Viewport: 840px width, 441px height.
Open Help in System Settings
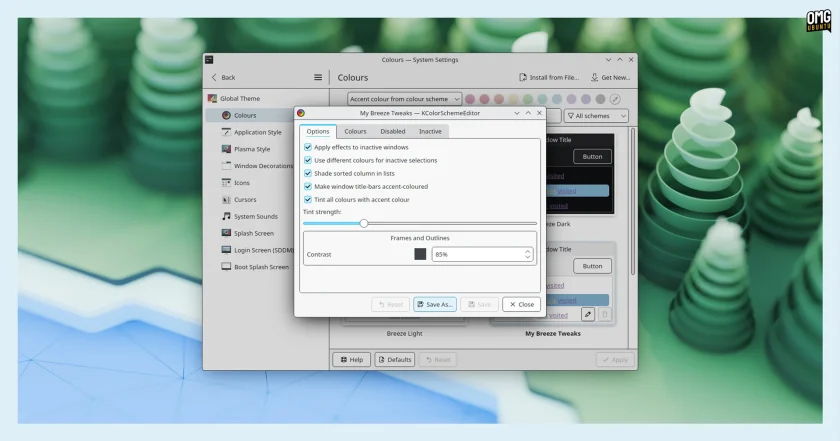point(351,360)
